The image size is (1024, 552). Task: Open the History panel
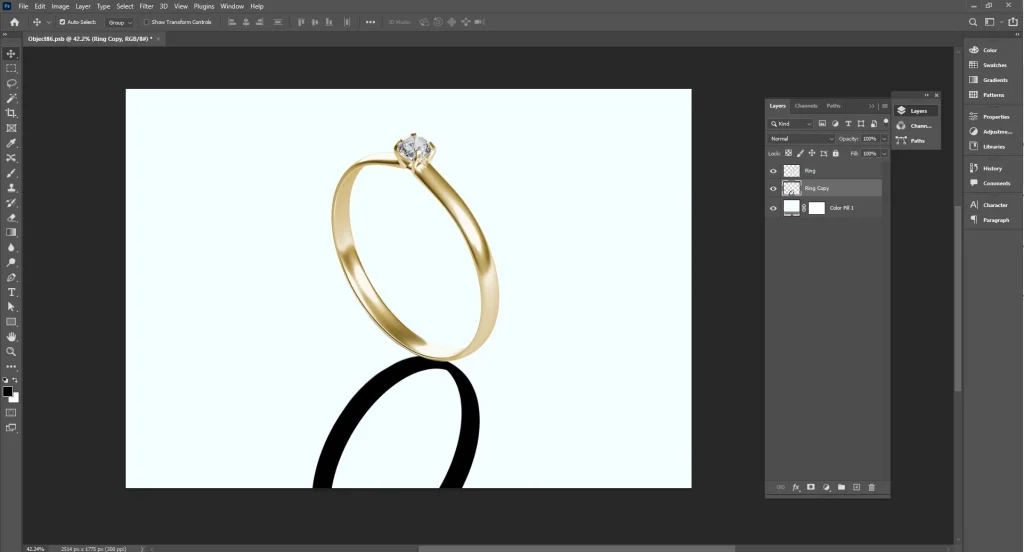coord(991,168)
